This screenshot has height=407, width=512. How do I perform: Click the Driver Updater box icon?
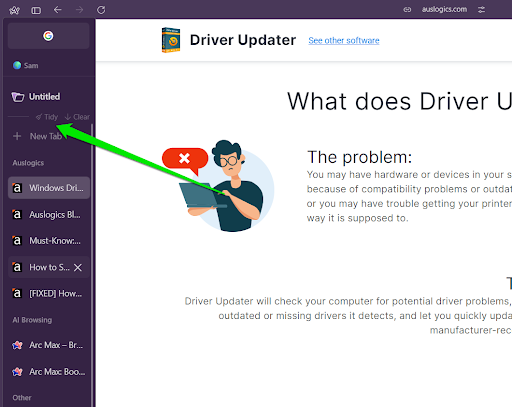pos(171,40)
